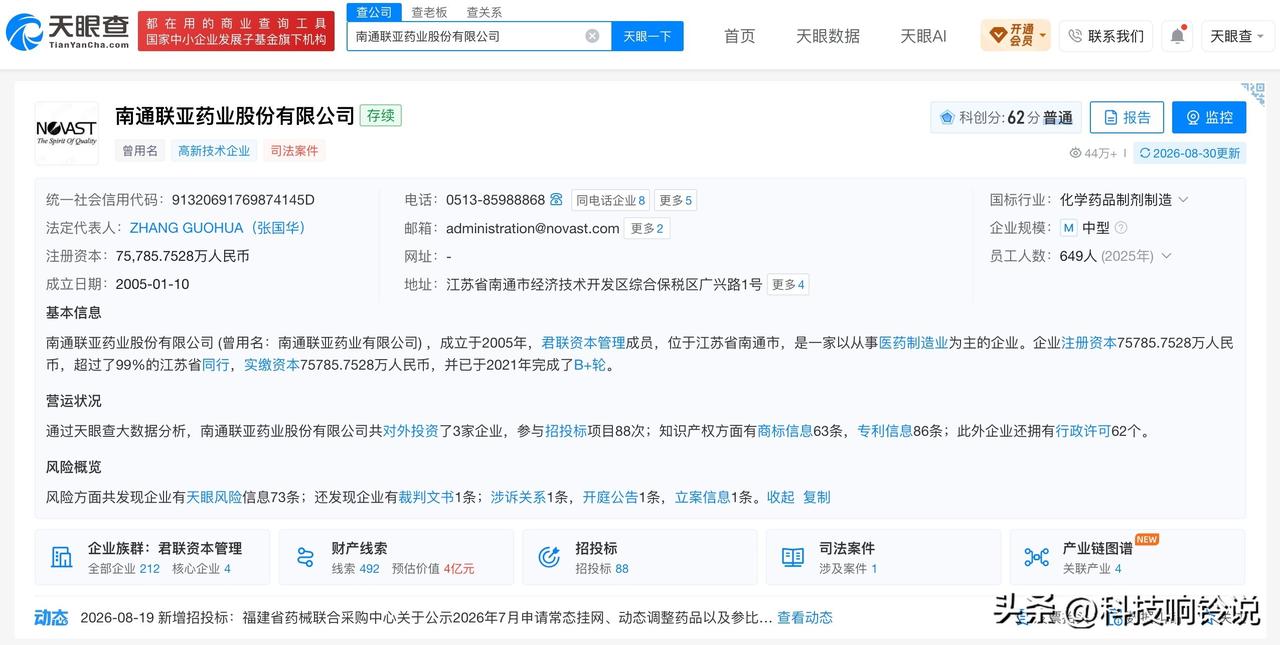Click 查看动态 link
Screen dimensions: 1280x645
(805, 618)
